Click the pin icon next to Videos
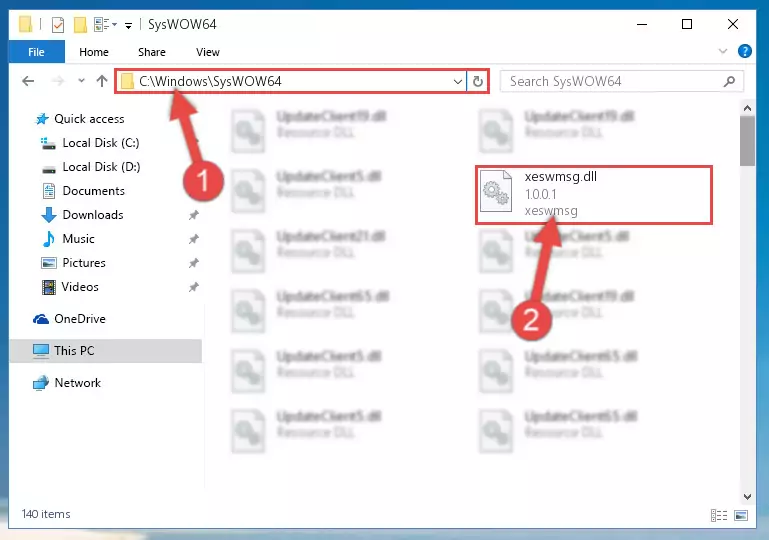The image size is (769, 540). (x=194, y=287)
